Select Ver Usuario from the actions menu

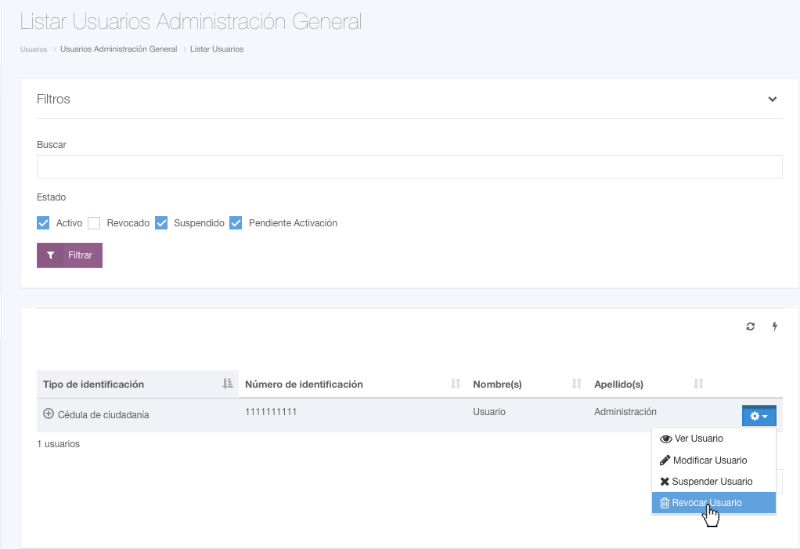pos(698,438)
